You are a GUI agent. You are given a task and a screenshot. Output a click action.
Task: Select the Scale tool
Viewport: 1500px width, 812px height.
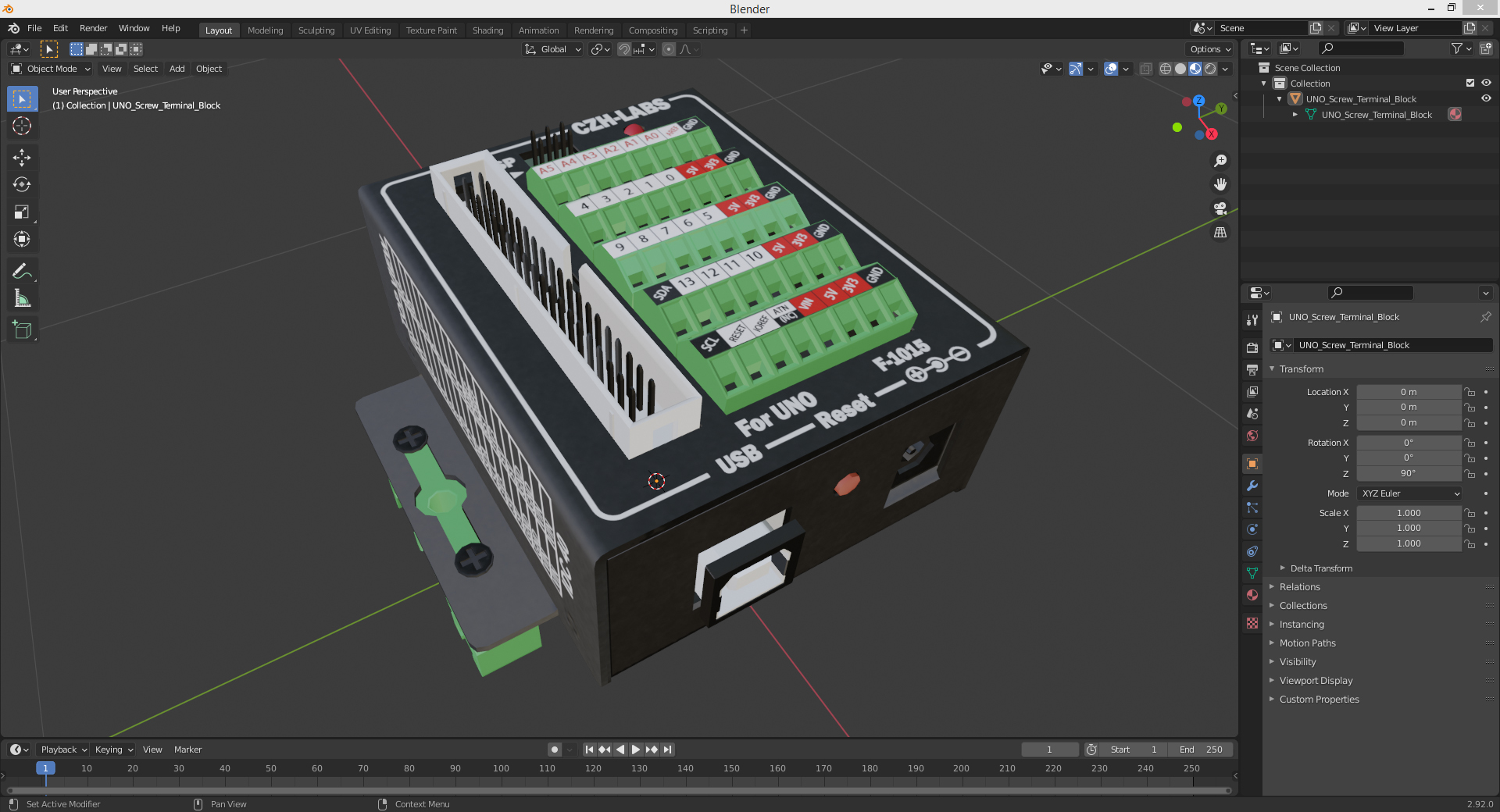pos(22,212)
